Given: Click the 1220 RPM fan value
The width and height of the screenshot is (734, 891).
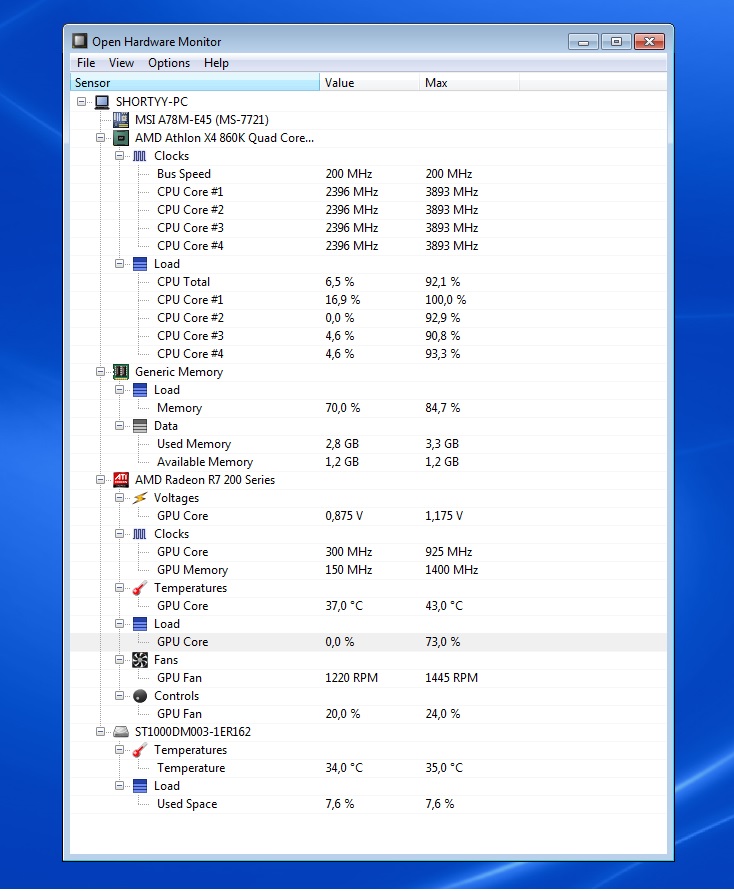Looking at the screenshot, I should pyautogui.click(x=352, y=678).
